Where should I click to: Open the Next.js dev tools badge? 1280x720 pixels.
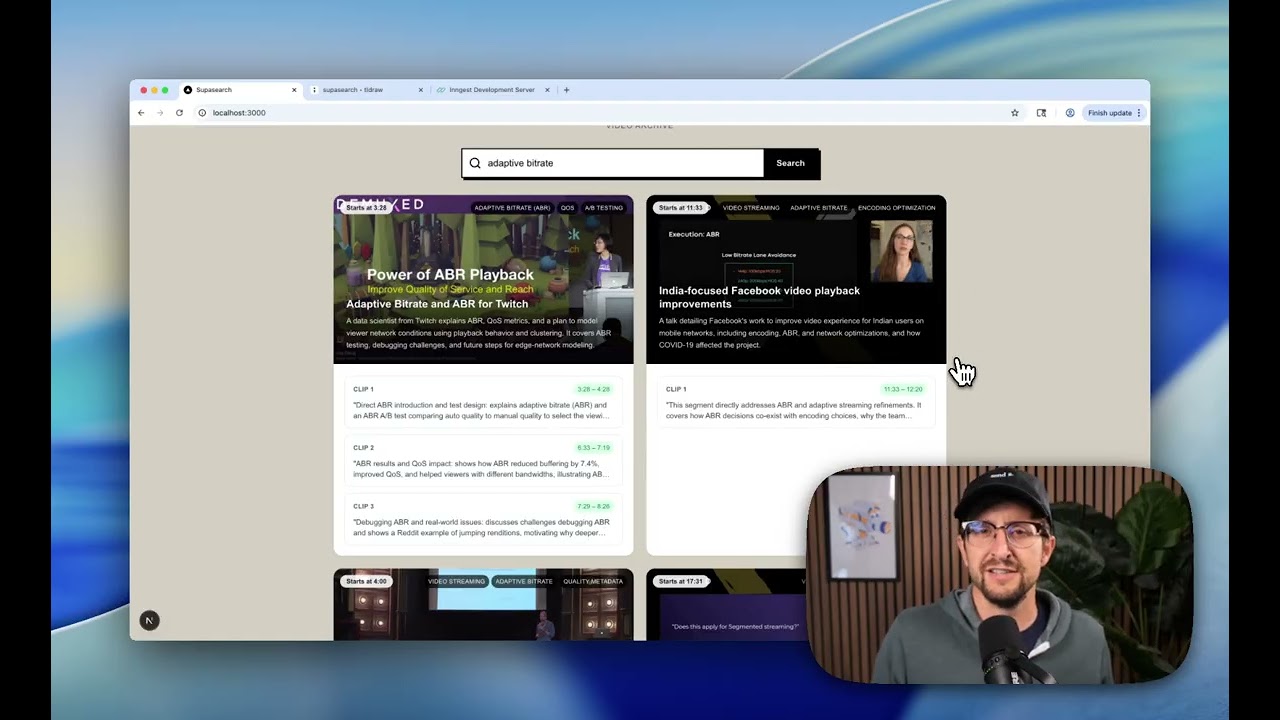pyautogui.click(x=149, y=621)
